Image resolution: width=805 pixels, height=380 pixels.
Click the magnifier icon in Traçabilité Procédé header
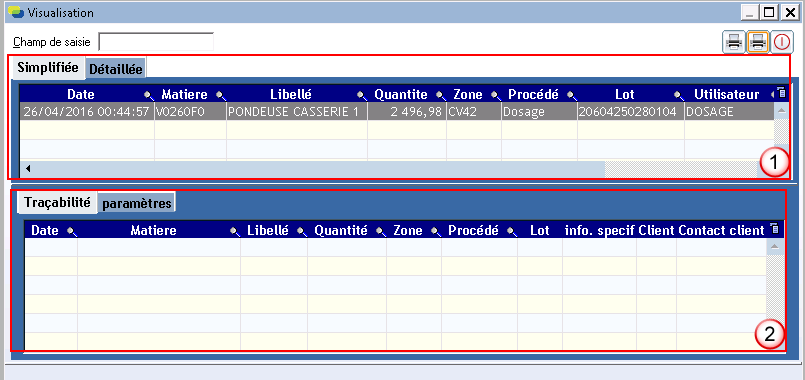[512, 231]
